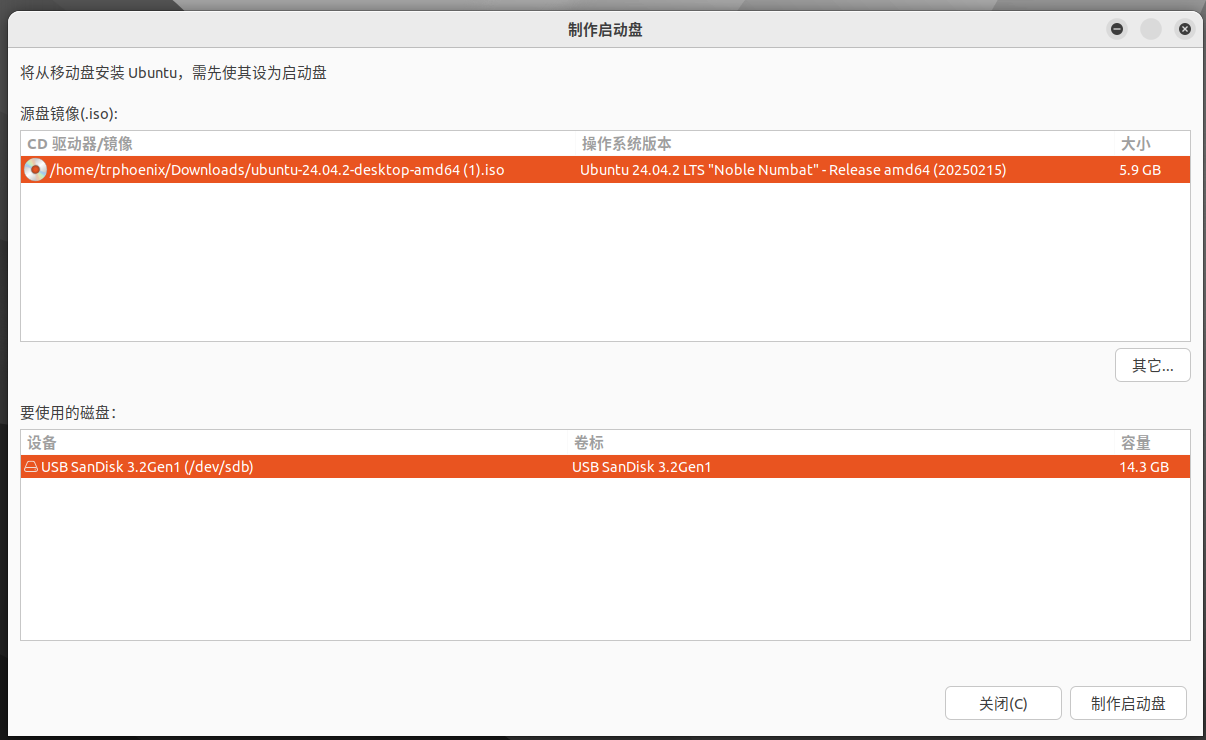The width and height of the screenshot is (1206, 740).
Task: Click the CD disc icon beside the ISO path
Action: coord(35,170)
